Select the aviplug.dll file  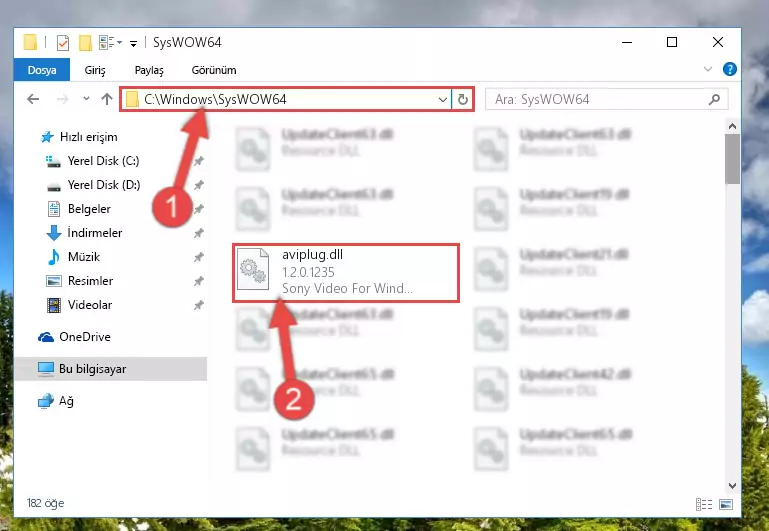pos(346,272)
